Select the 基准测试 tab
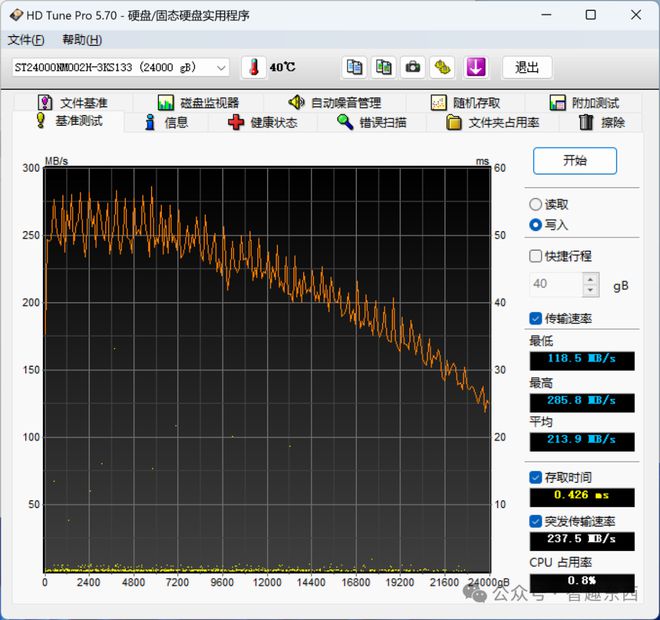The height and width of the screenshot is (620, 660). (x=69, y=121)
